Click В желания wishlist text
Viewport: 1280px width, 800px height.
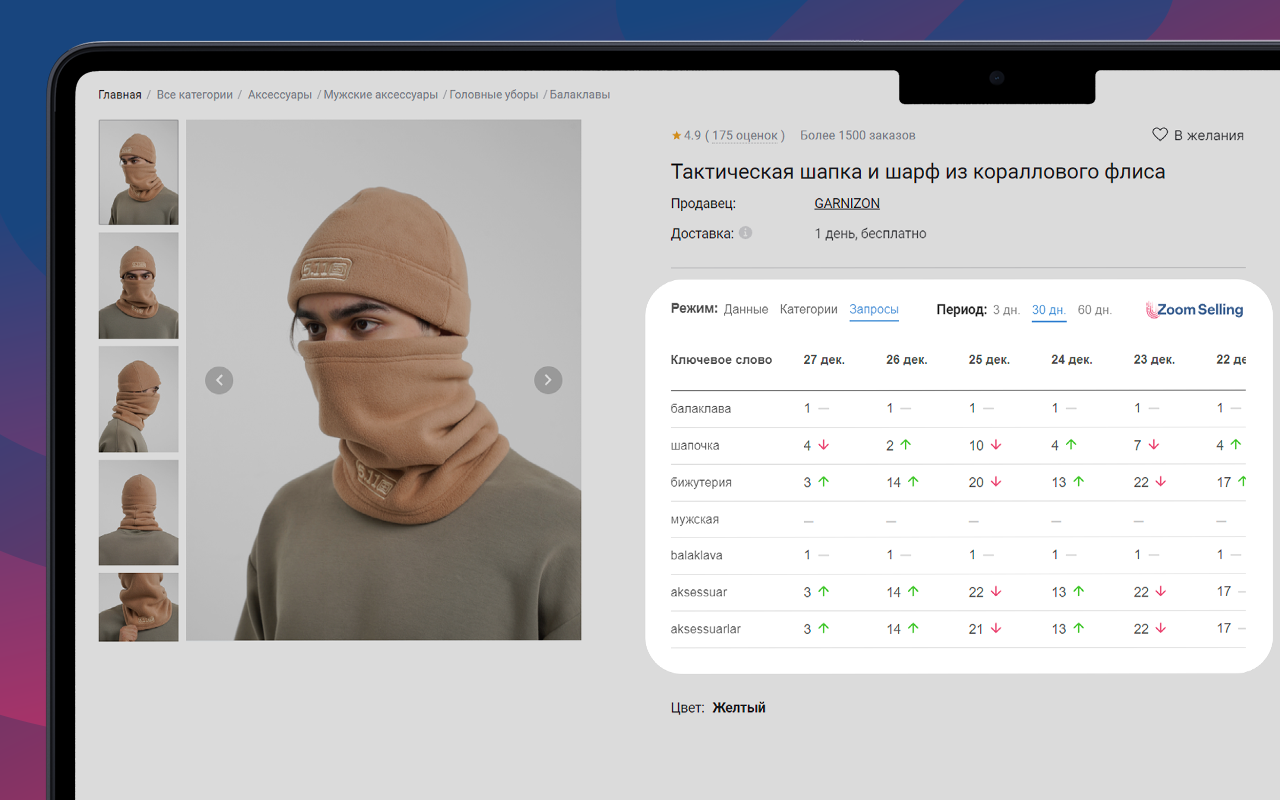pyautogui.click(x=1209, y=135)
